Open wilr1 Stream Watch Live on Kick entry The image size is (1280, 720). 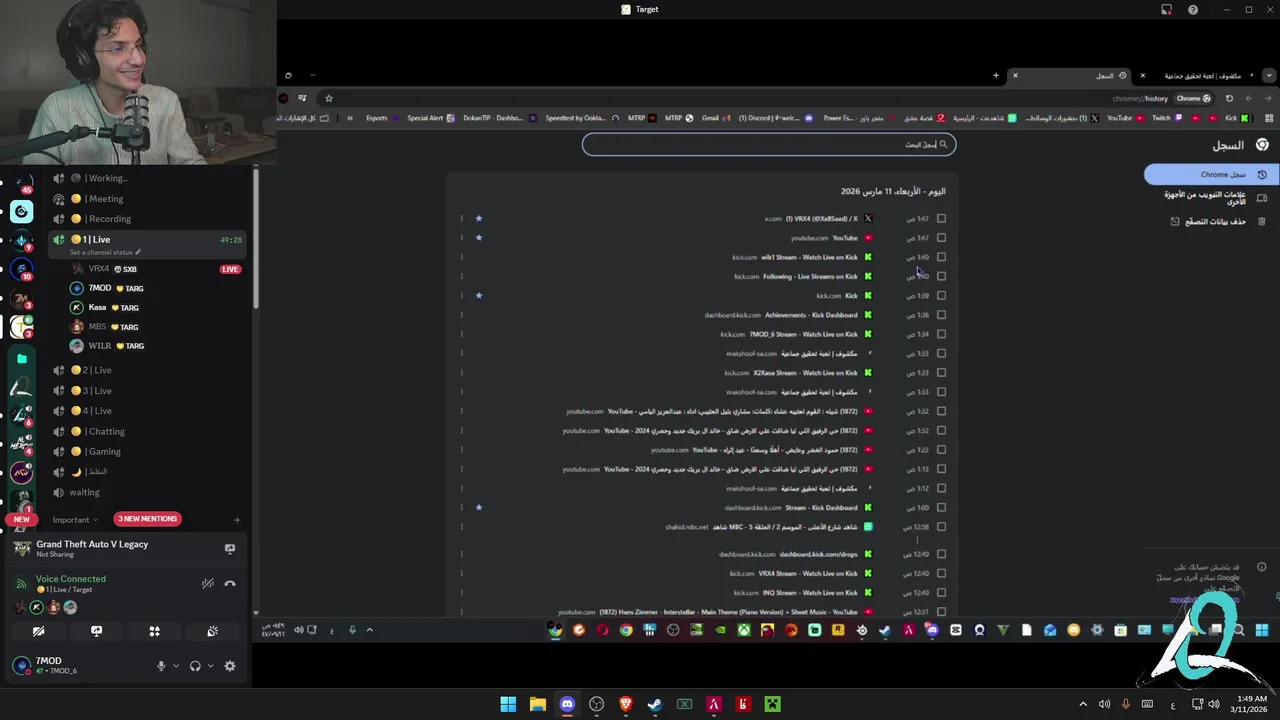coord(809,257)
